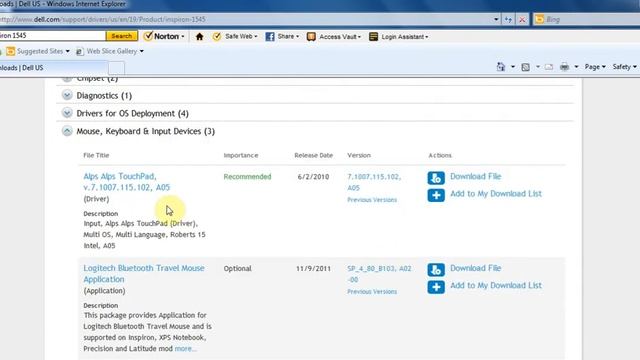Open the print options dropdown arrow
Image resolution: width=640 pixels, height=360 pixels.
coord(576,67)
